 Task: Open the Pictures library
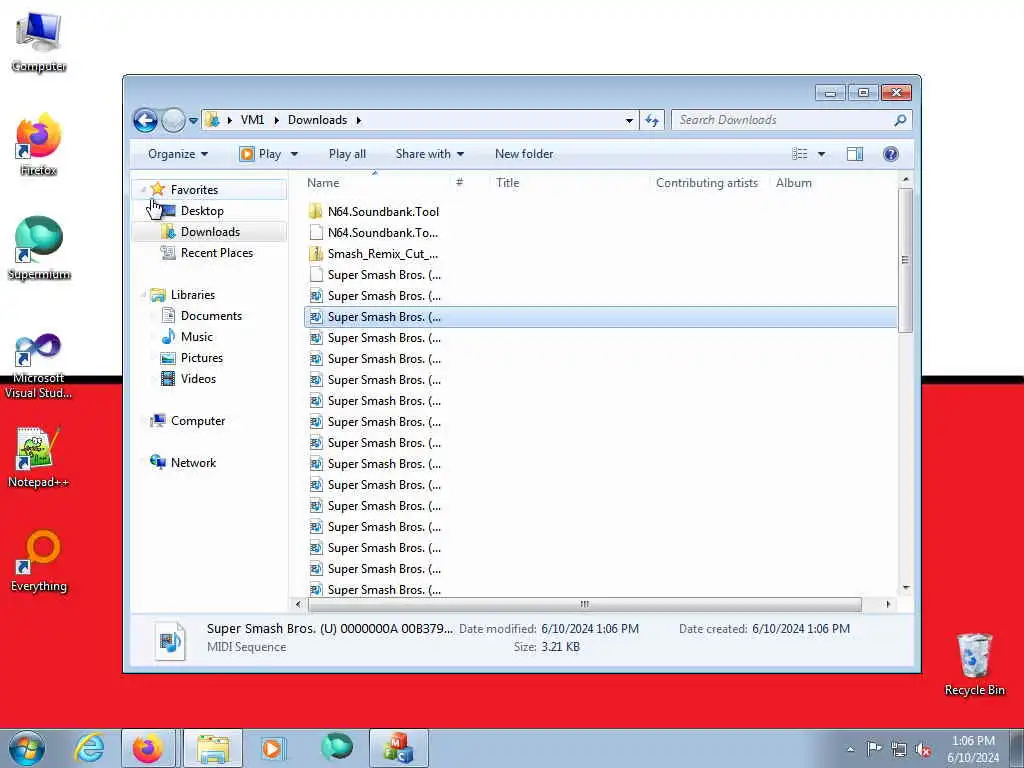(x=202, y=358)
